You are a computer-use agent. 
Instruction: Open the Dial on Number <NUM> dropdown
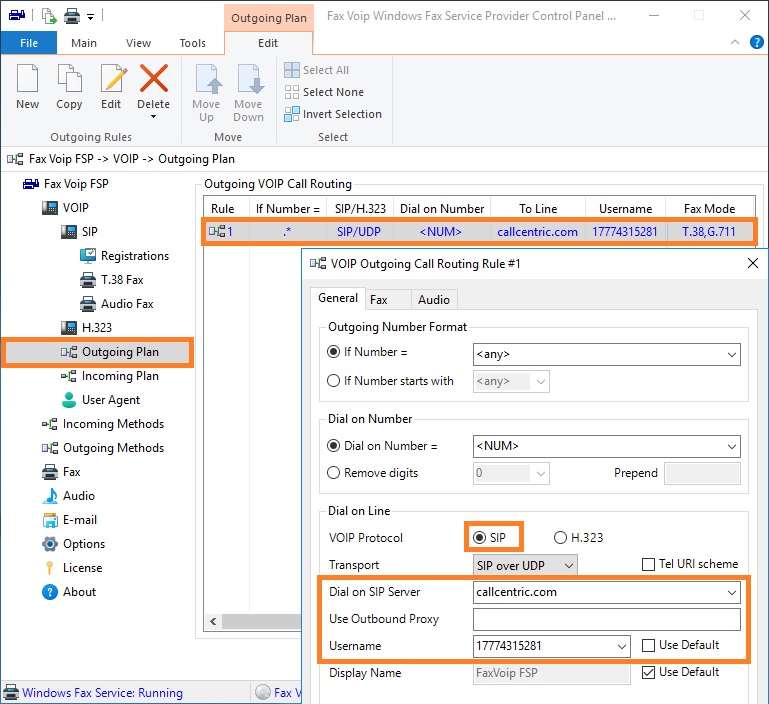731,446
